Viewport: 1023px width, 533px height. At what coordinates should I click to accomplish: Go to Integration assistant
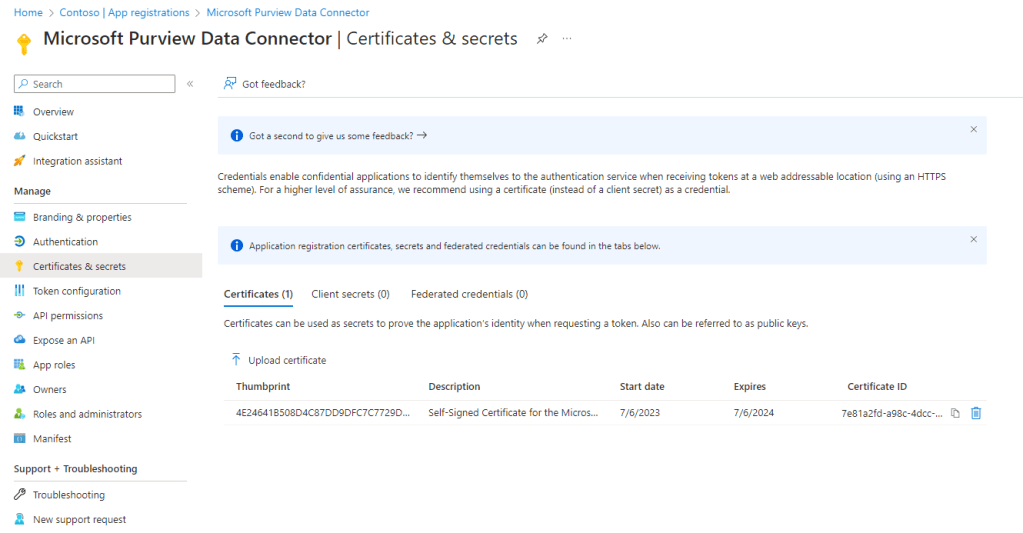coord(77,161)
